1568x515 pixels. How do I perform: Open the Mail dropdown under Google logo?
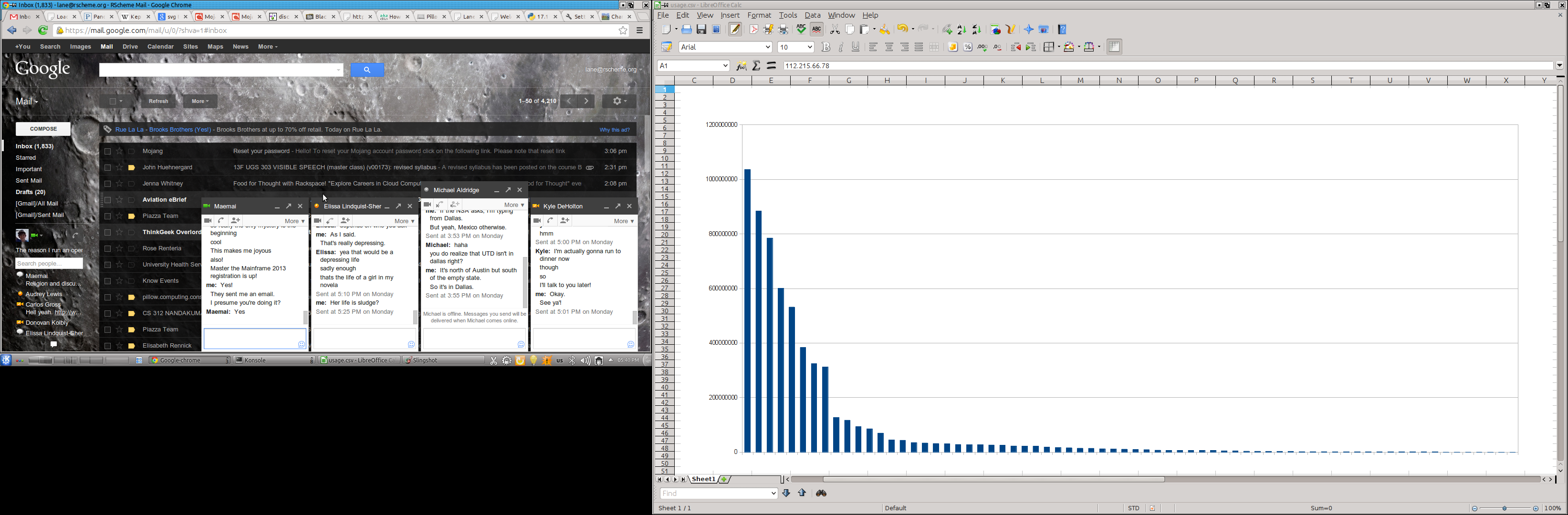(x=27, y=102)
